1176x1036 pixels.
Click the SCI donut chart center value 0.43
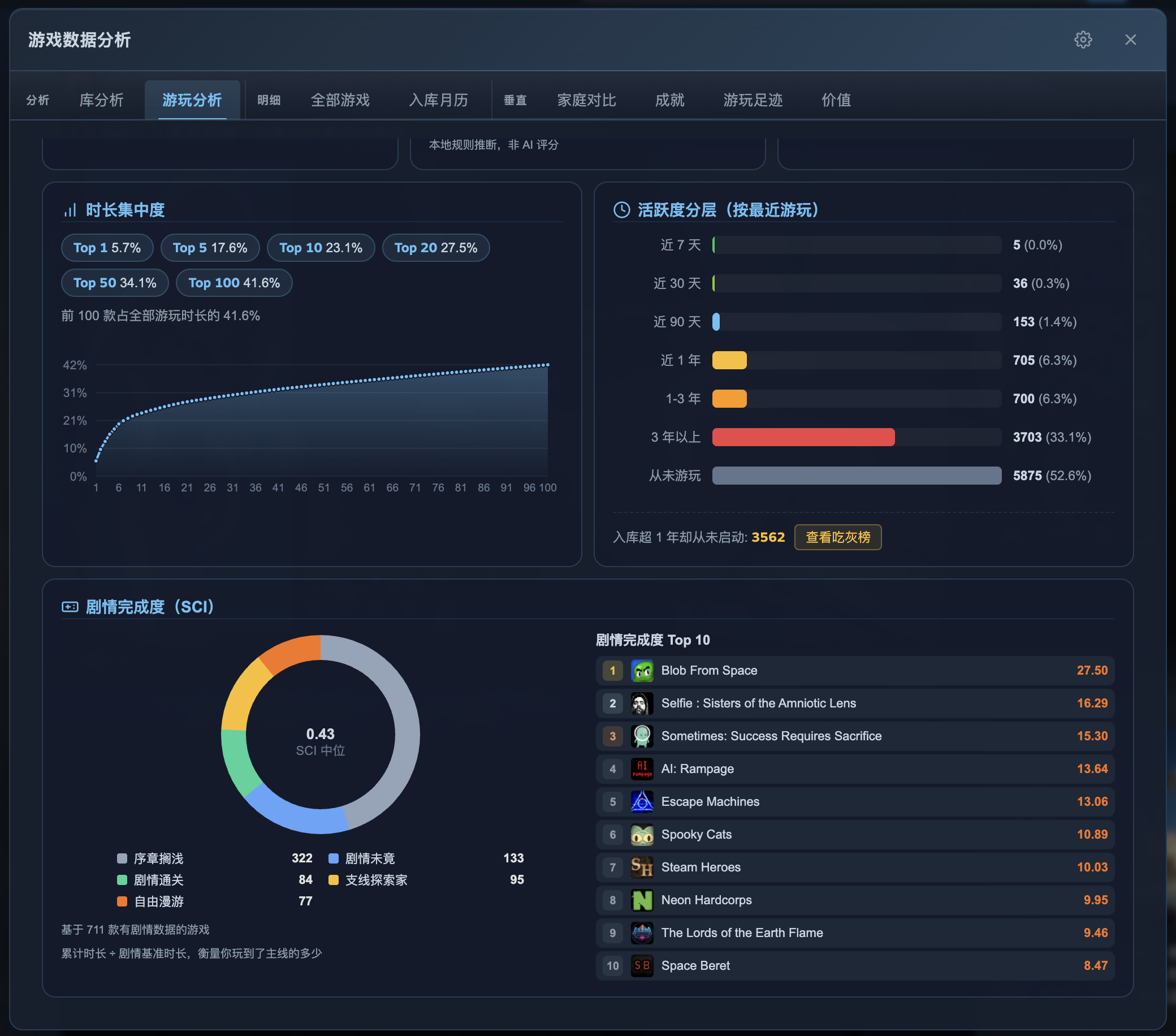[321, 734]
